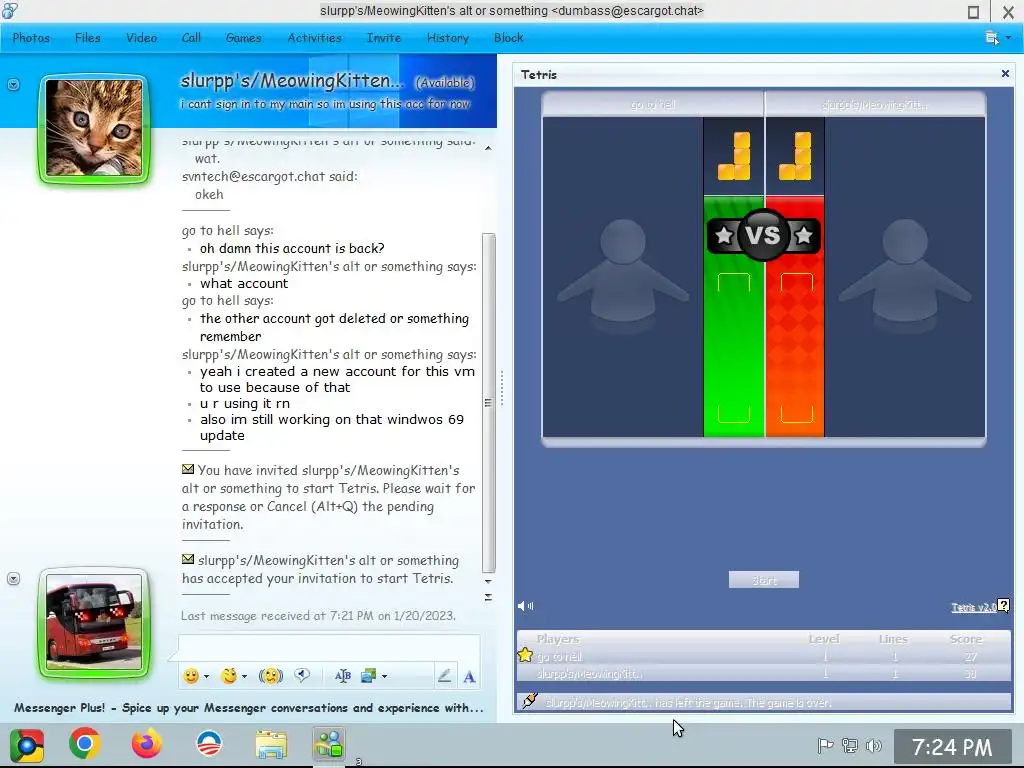1024x768 pixels.
Task: Click the contact's personal message text
Action: [325, 104]
